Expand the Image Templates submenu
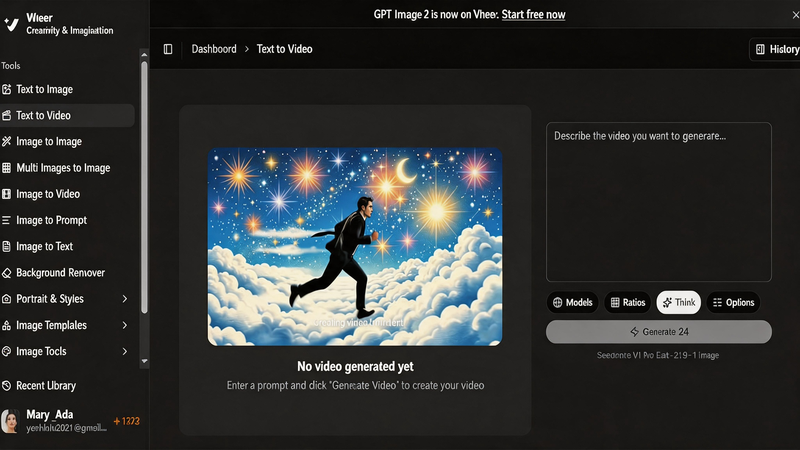Screen dimensions: 800x450 point(124,325)
